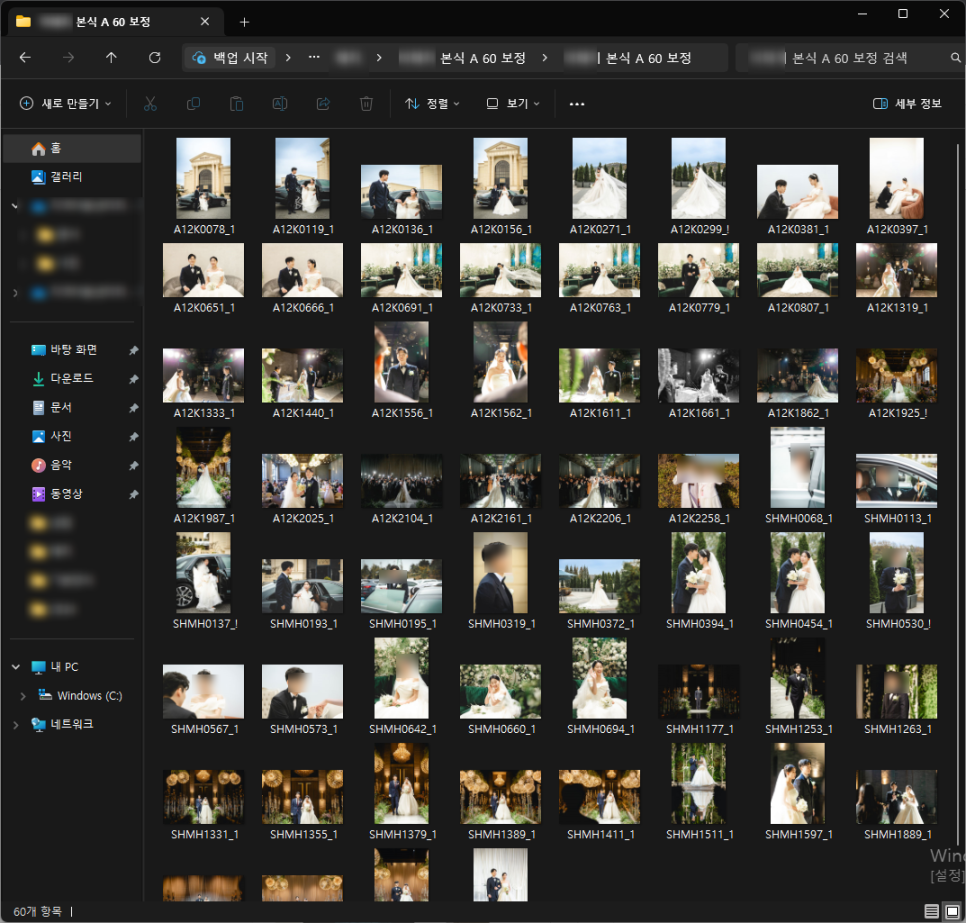The width and height of the screenshot is (966, 923).
Task: Select thumbnail A12K0397_1
Action: point(896,178)
